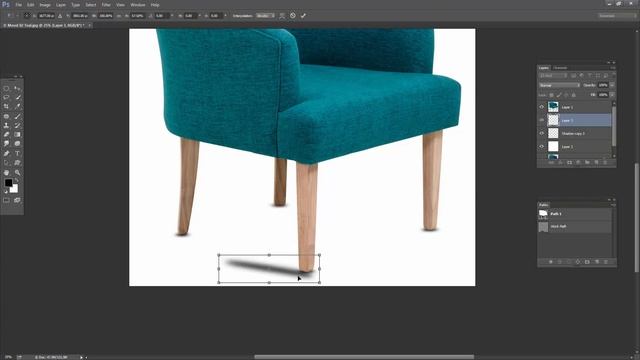Select the History Brush tool
The image size is (640, 360).
[18, 125]
